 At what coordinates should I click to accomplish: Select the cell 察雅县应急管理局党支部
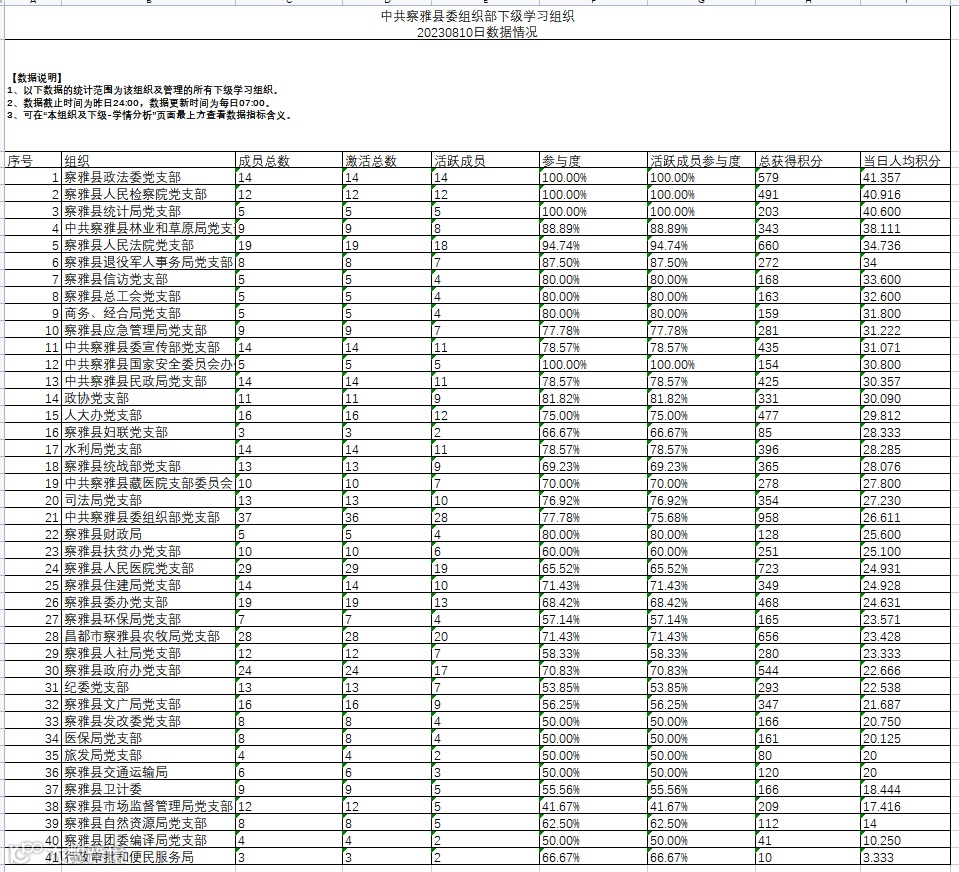pyautogui.click(x=149, y=330)
